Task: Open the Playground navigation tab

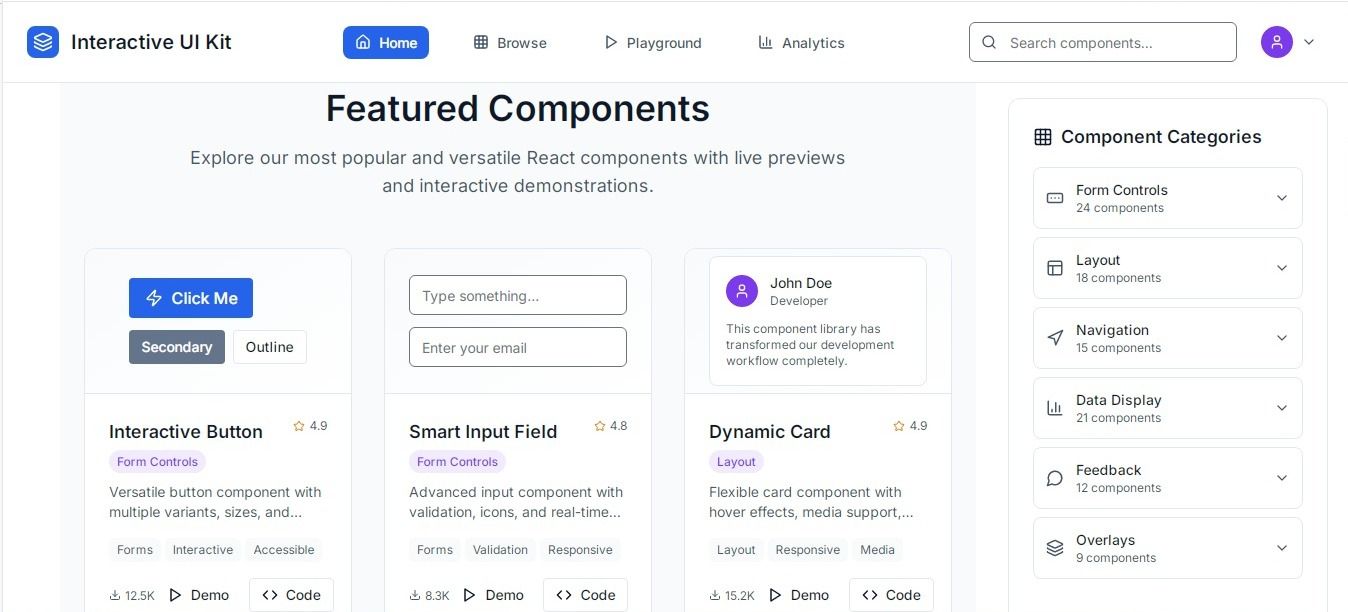Action: [x=653, y=43]
